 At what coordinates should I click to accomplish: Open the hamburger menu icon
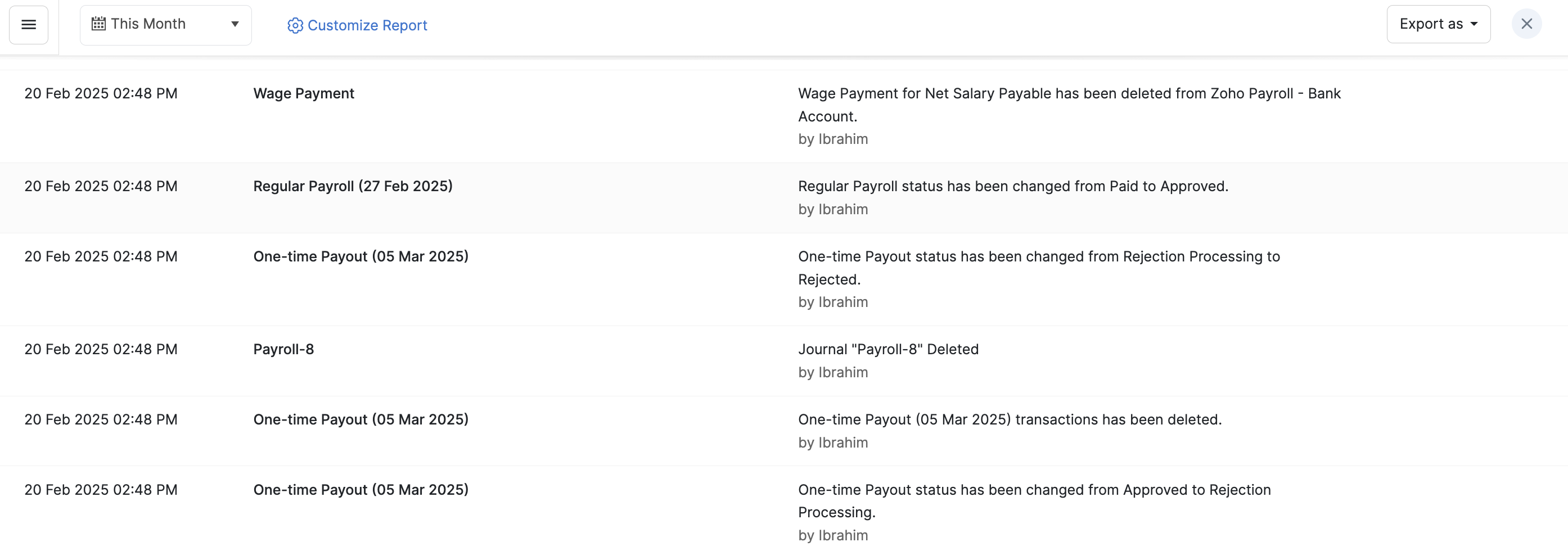tap(29, 25)
